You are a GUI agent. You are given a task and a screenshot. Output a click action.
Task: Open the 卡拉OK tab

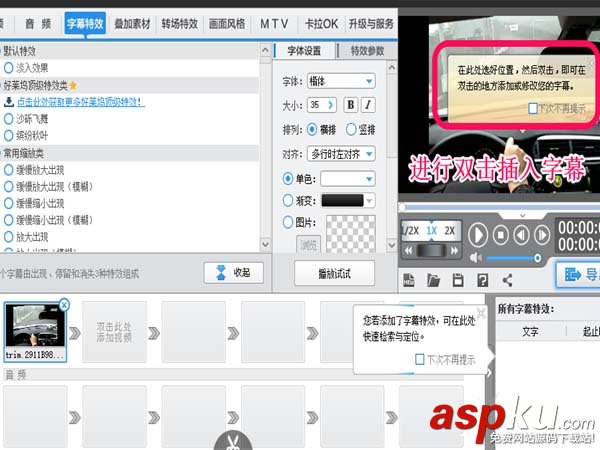[321, 24]
